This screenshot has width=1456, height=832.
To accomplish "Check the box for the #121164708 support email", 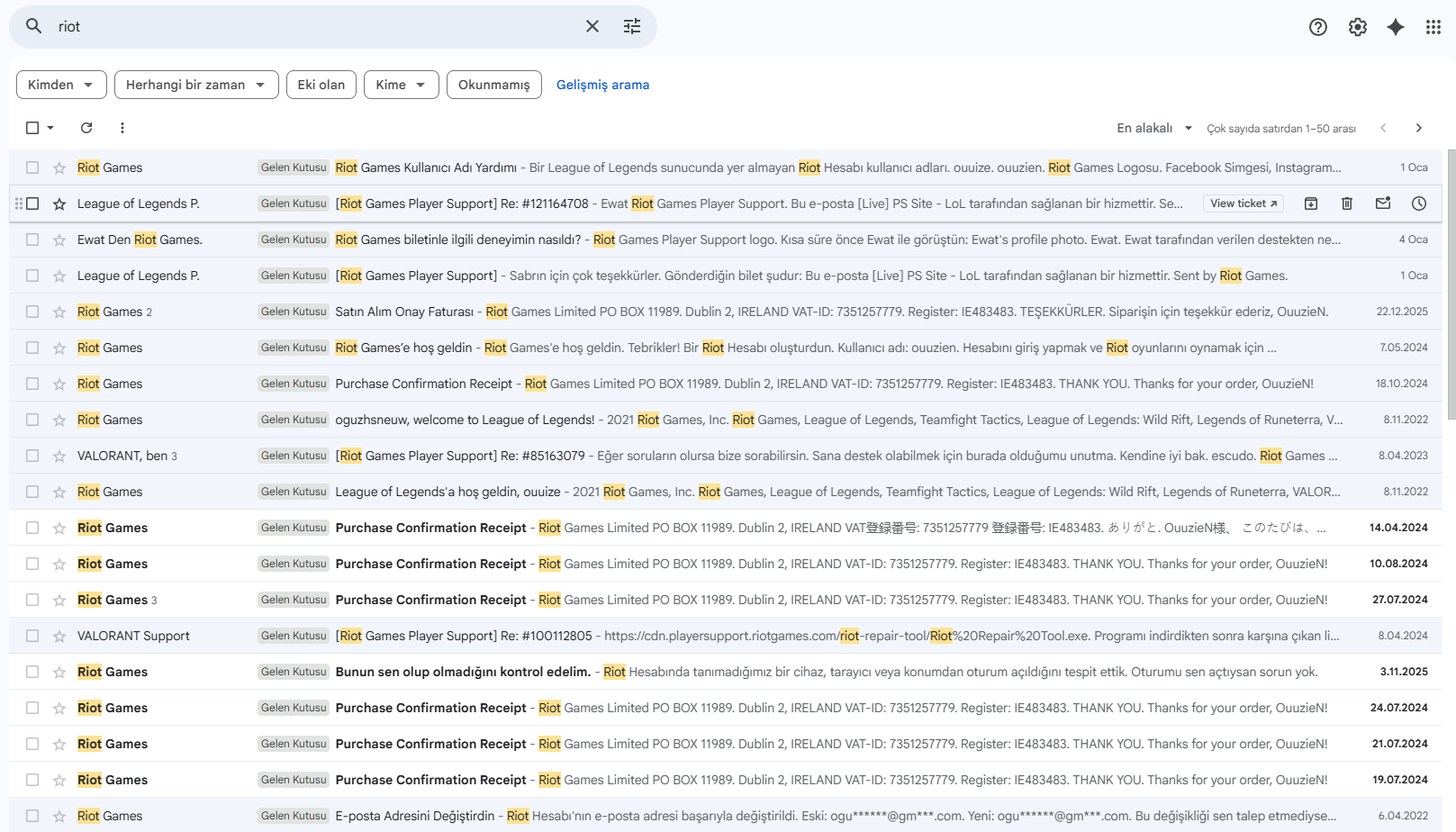I will (x=32, y=203).
